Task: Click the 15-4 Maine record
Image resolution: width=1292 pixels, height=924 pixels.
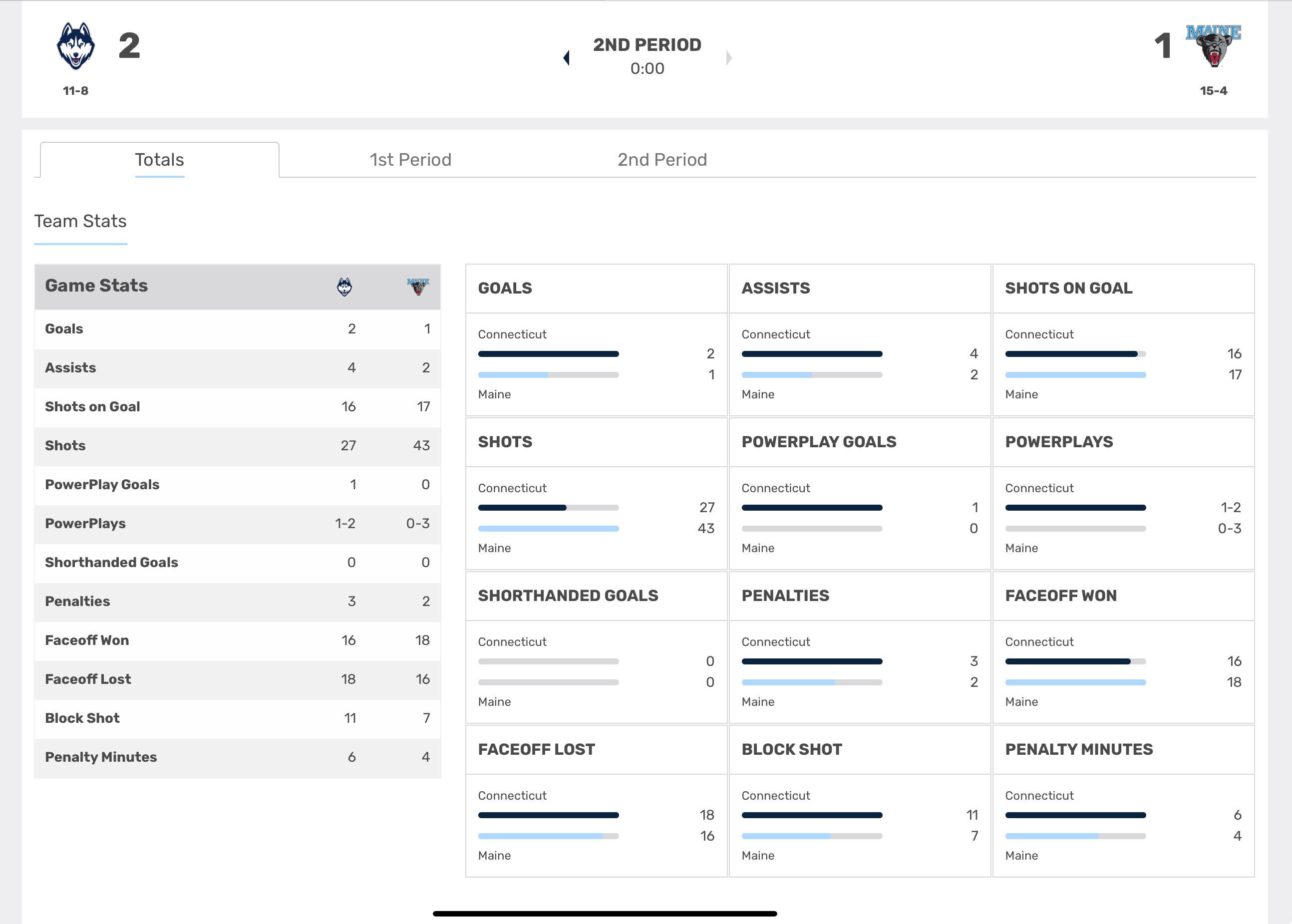Action: click(1213, 91)
